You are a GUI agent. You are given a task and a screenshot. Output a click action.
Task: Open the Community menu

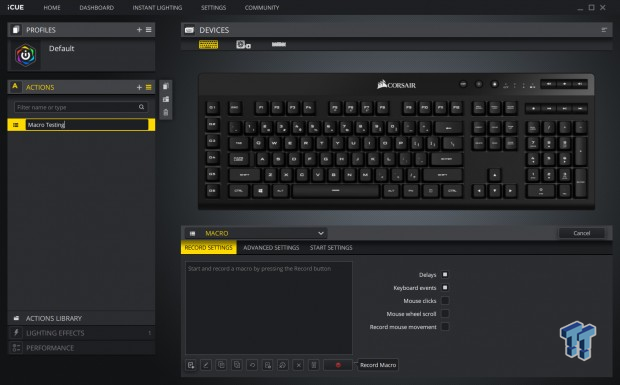tap(262, 8)
